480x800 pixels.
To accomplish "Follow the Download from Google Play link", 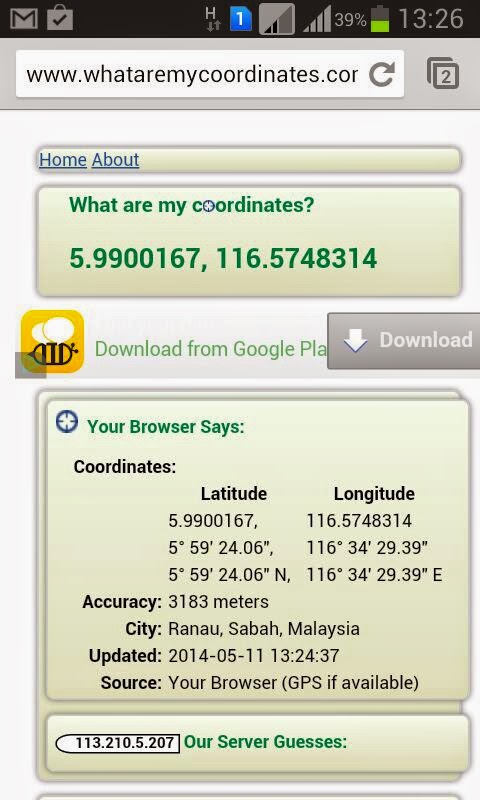I will [211, 349].
